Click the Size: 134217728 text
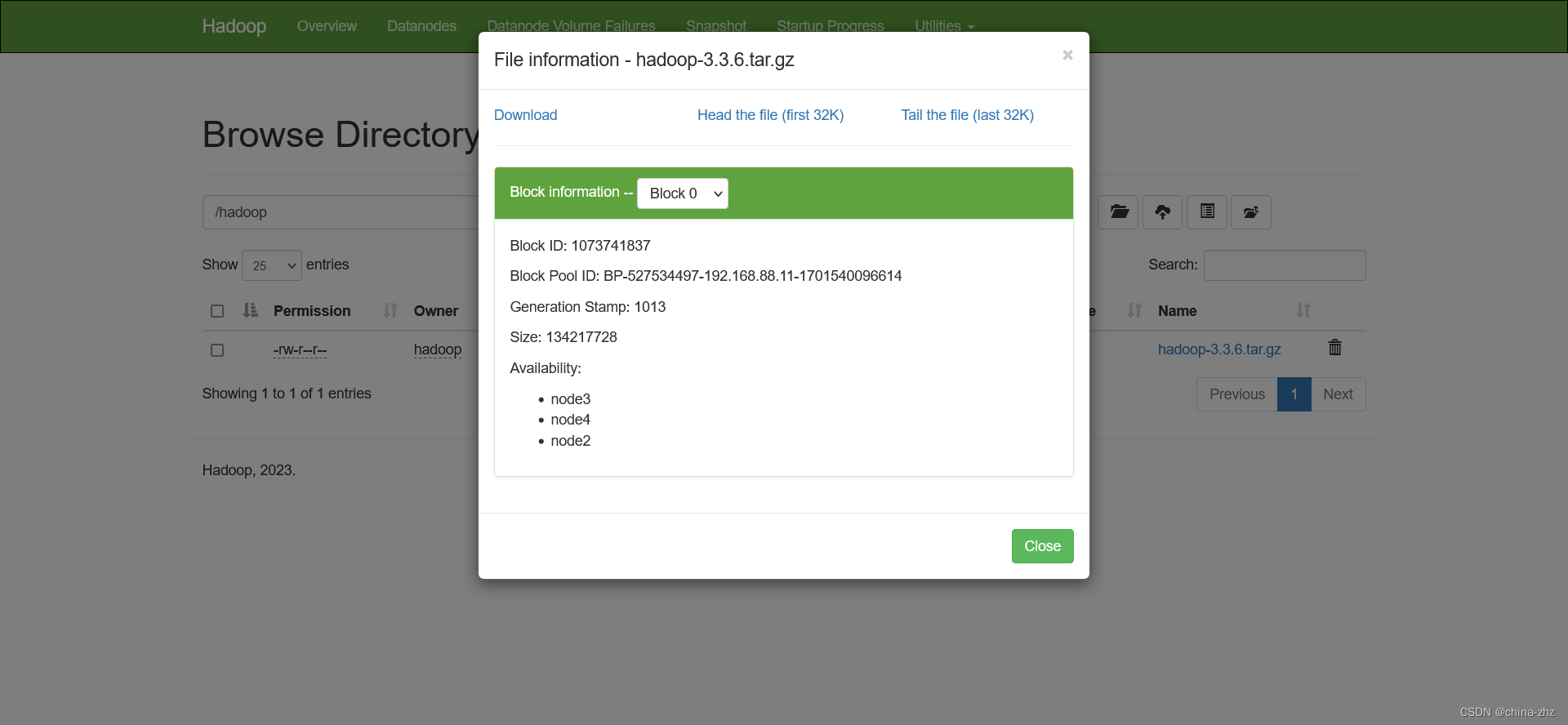The height and width of the screenshot is (725, 1568). tap(563, 337)
